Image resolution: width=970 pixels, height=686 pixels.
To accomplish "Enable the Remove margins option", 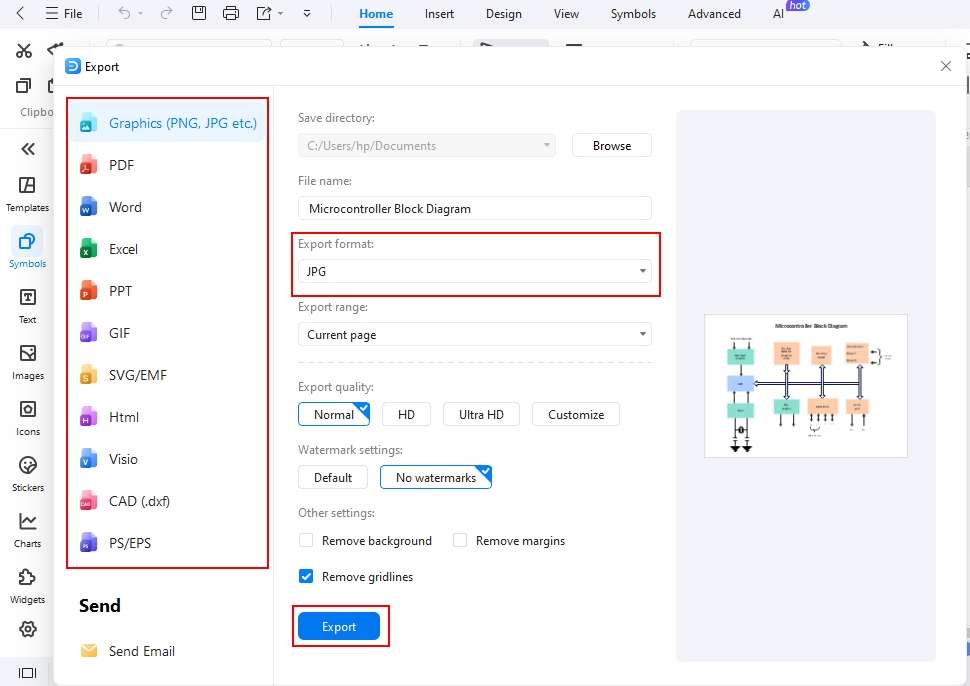I will (x=459, y=540).
